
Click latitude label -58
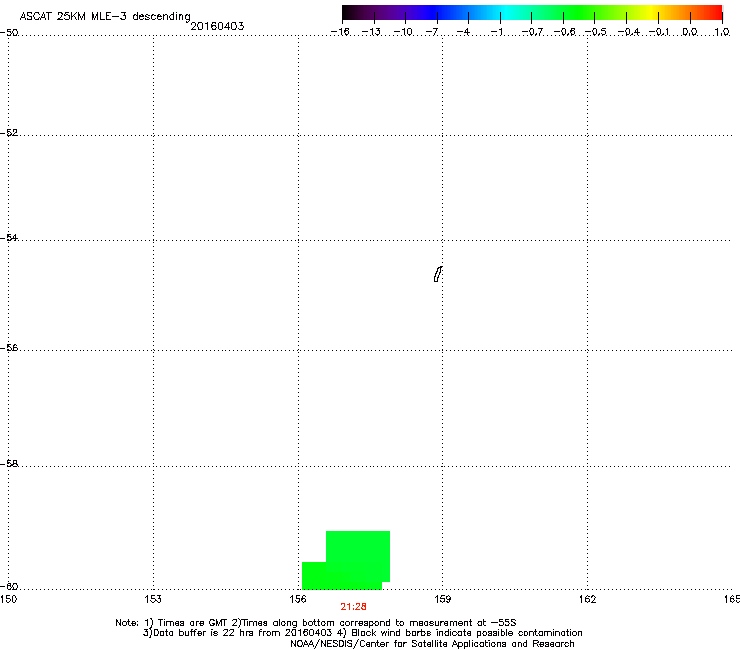9,464
